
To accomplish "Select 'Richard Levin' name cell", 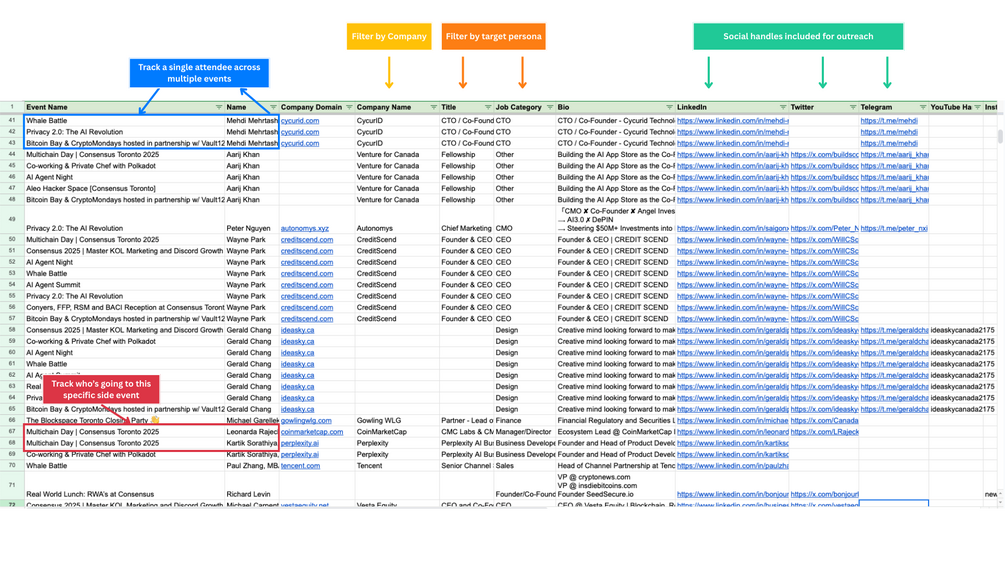I will [x=251, y=486].
